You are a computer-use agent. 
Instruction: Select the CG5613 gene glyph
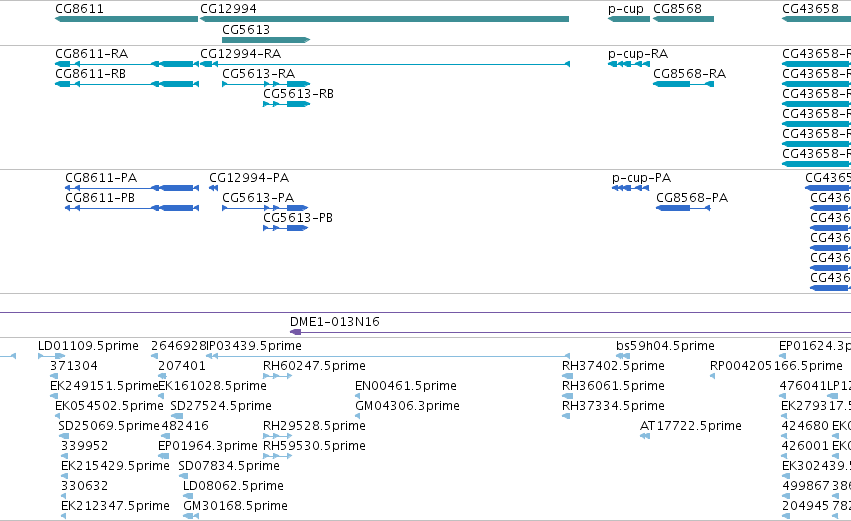[266, 40]
